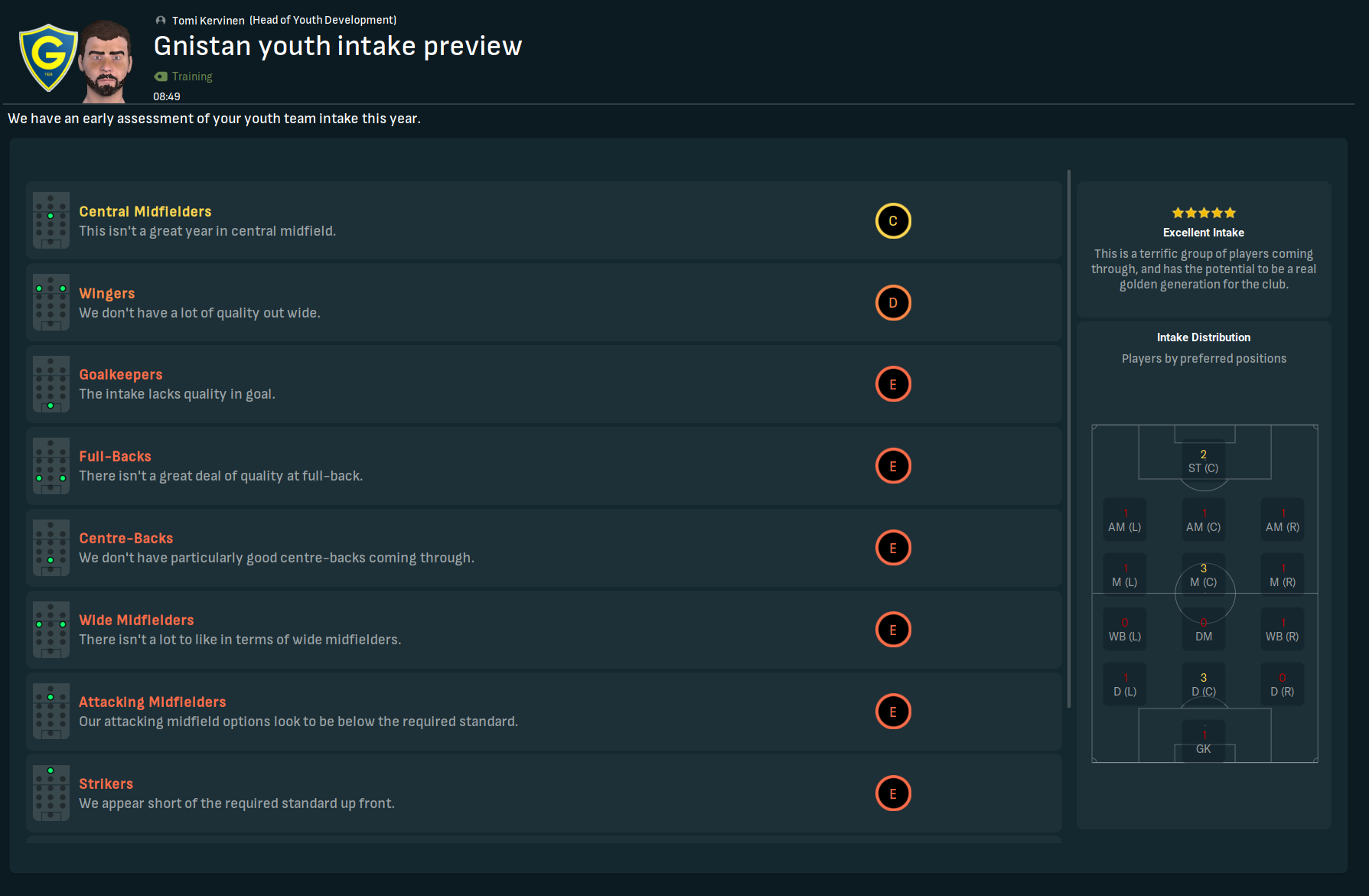1369x896 pixels.
Task: Click the early assessment intro sentence
Action: [214, 119]
